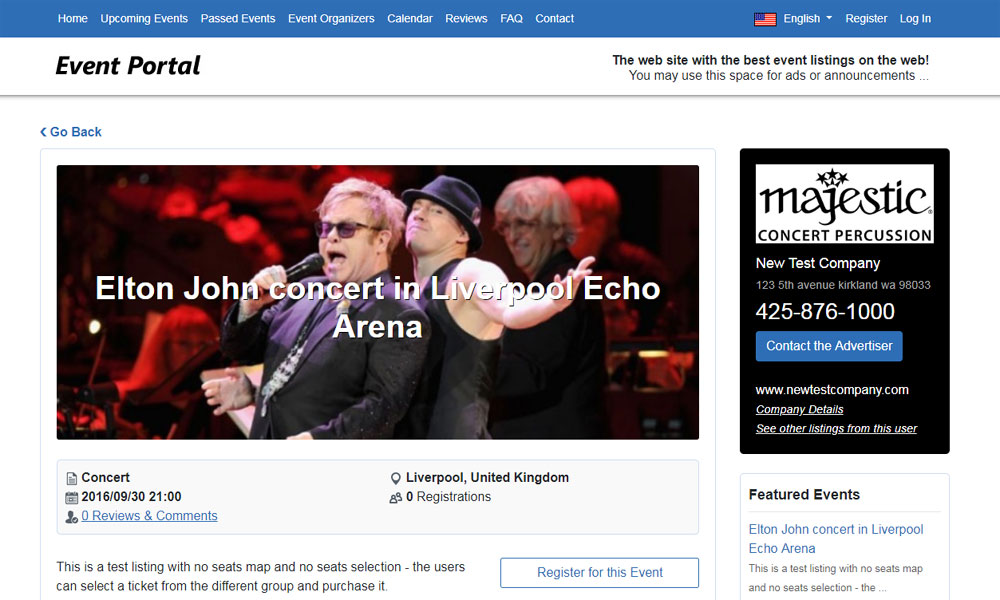Open the Upcoming Events menu item
The height and width of the screenshot is (600, 1000).
[x=144, y=18]
